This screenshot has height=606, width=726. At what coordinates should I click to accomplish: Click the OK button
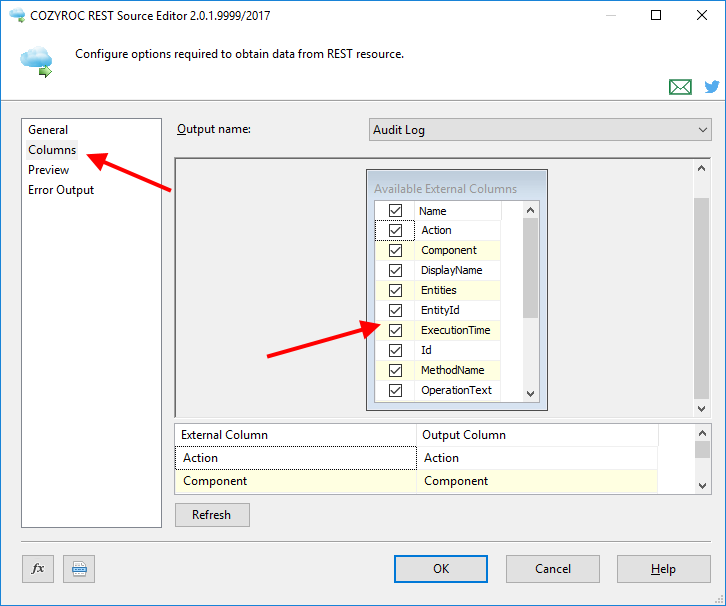[441, 569]
